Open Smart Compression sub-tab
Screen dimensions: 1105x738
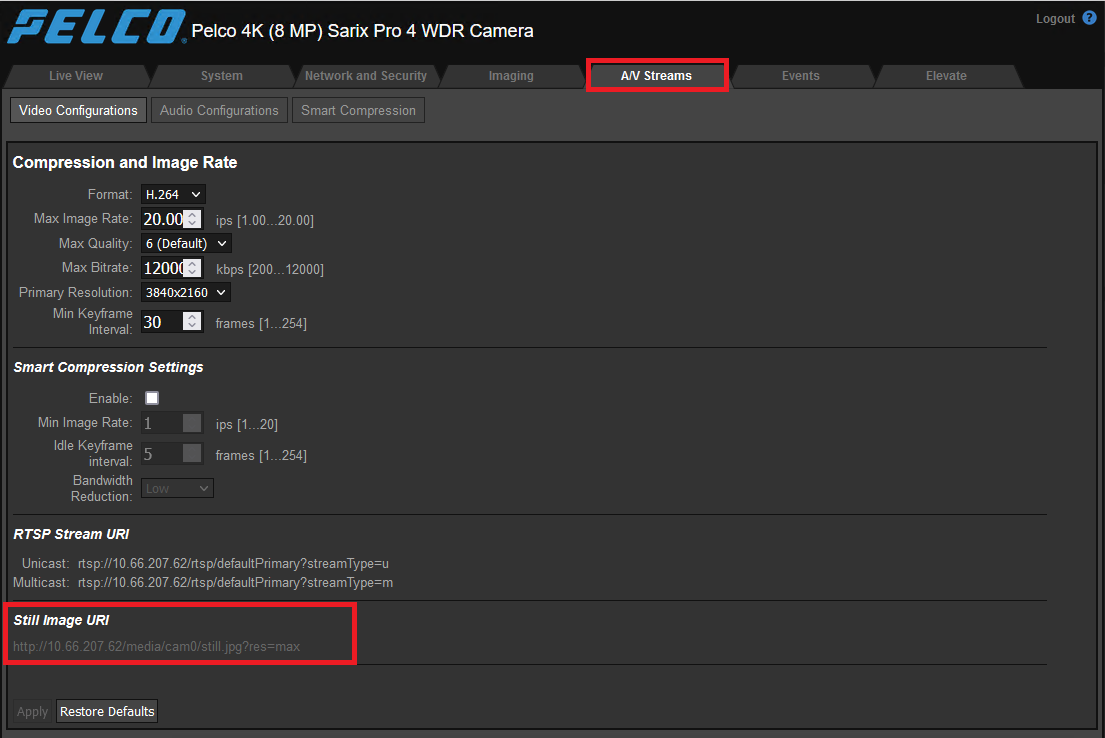(x=358, y=111)
